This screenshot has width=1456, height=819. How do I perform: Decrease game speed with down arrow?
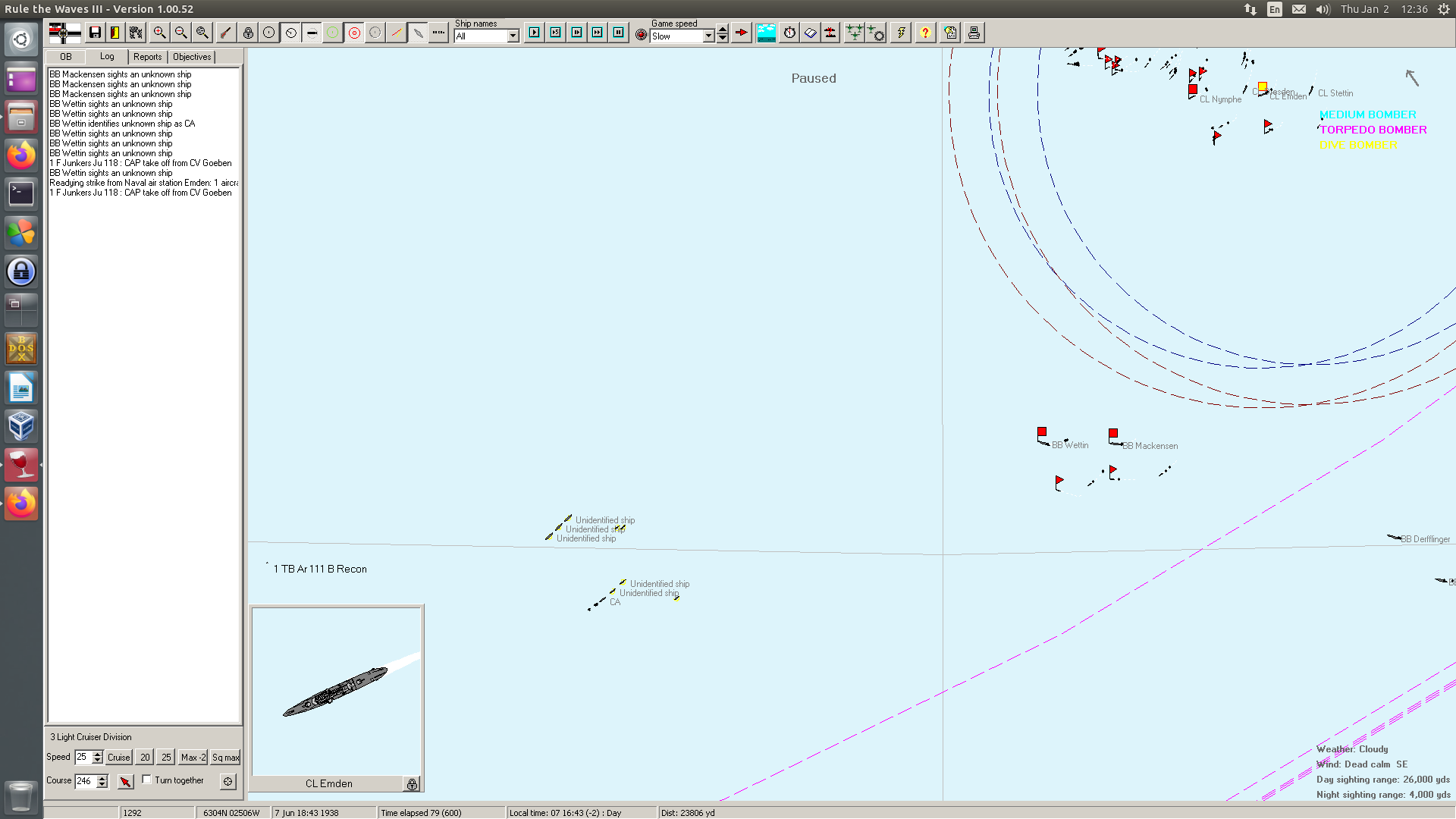coord(723,38)
